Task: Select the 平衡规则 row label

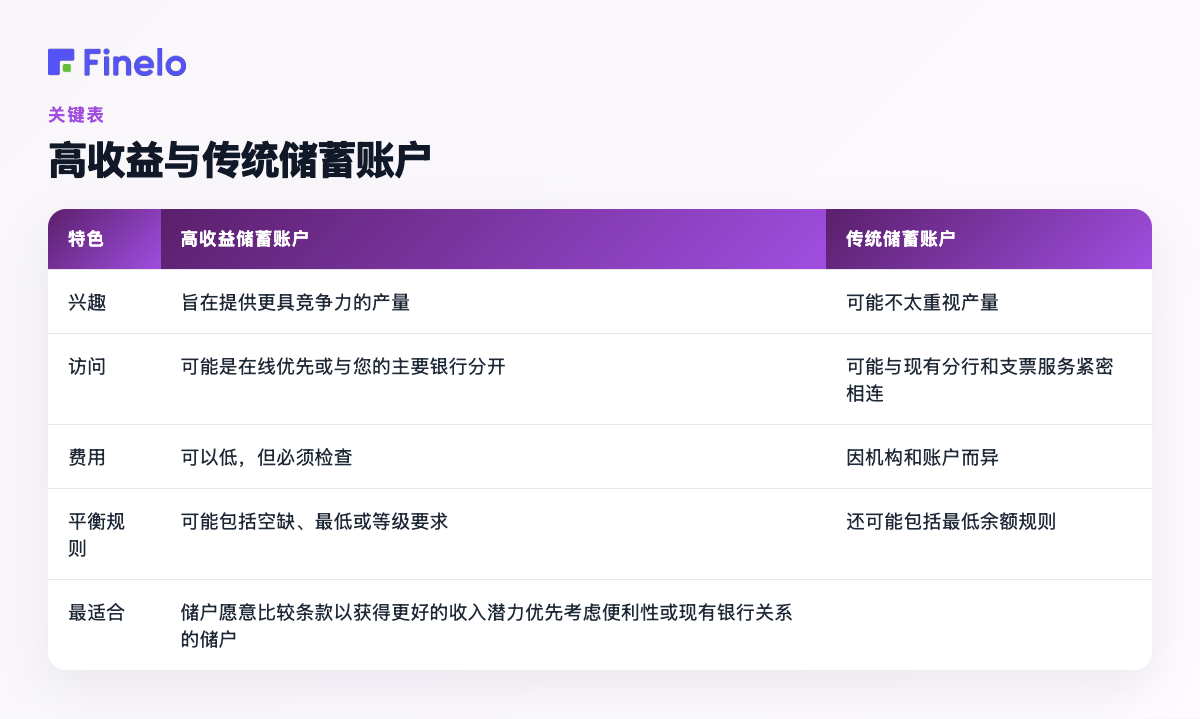Action: [96, 534]
